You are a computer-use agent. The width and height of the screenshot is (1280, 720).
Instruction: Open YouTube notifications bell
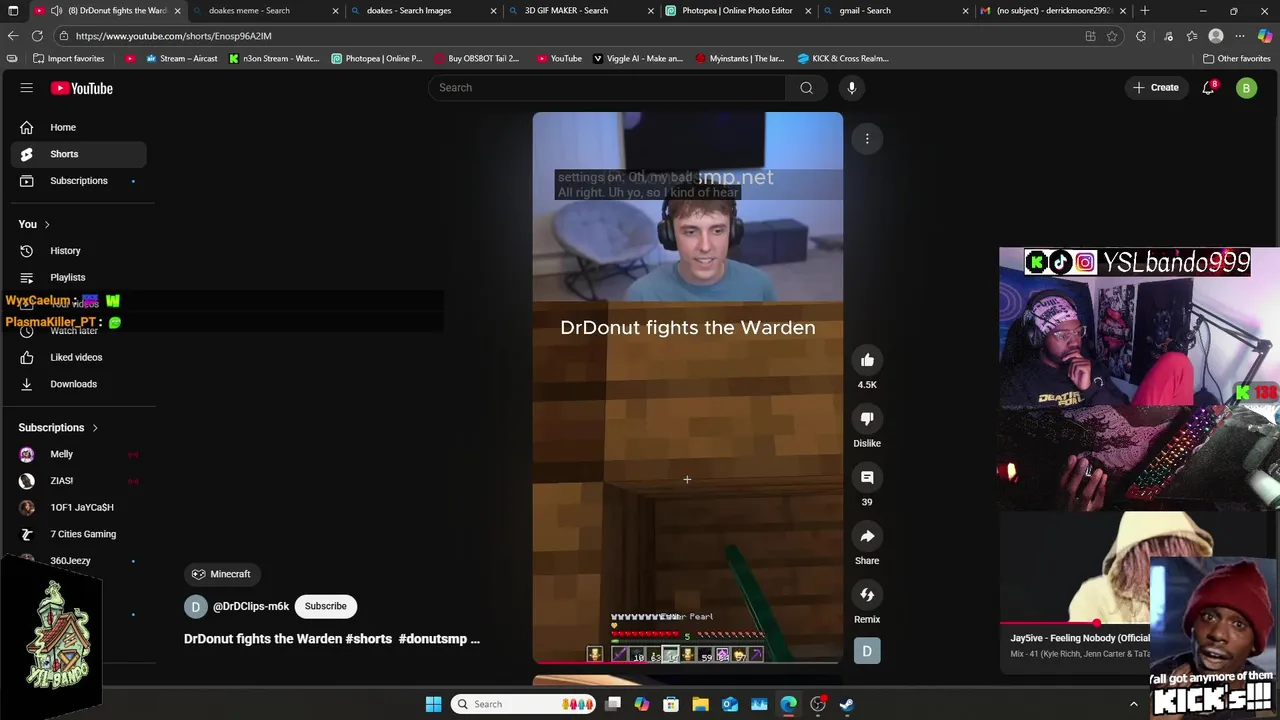tap(1208, 88)
